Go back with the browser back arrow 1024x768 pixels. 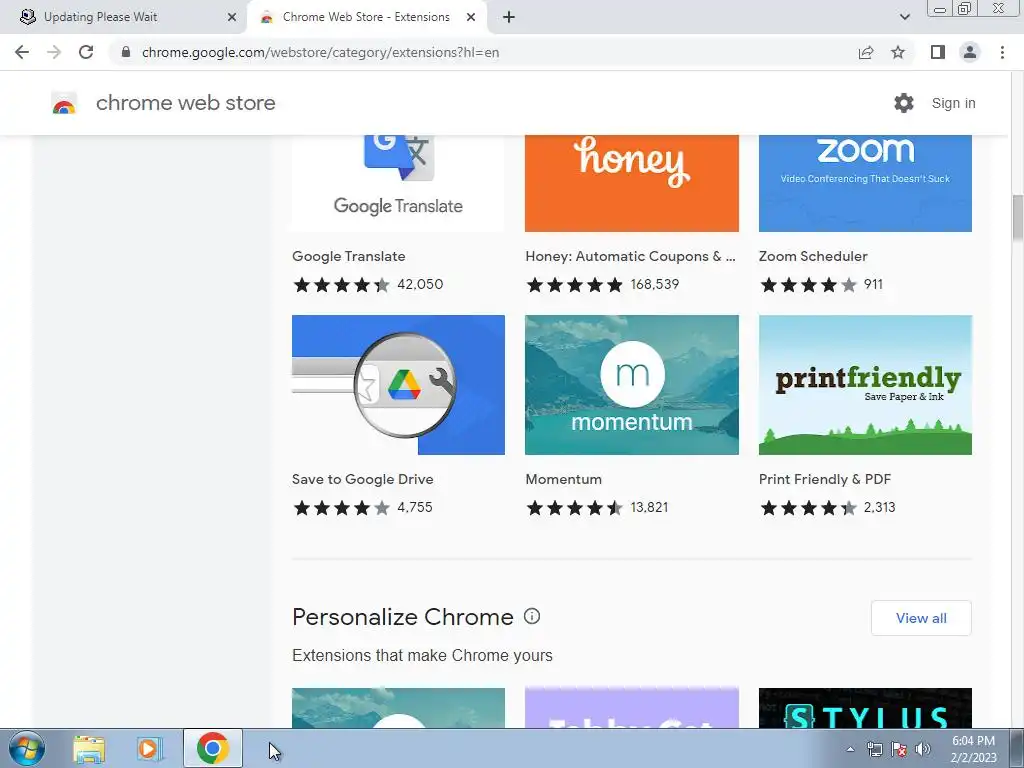click(22, 52)
